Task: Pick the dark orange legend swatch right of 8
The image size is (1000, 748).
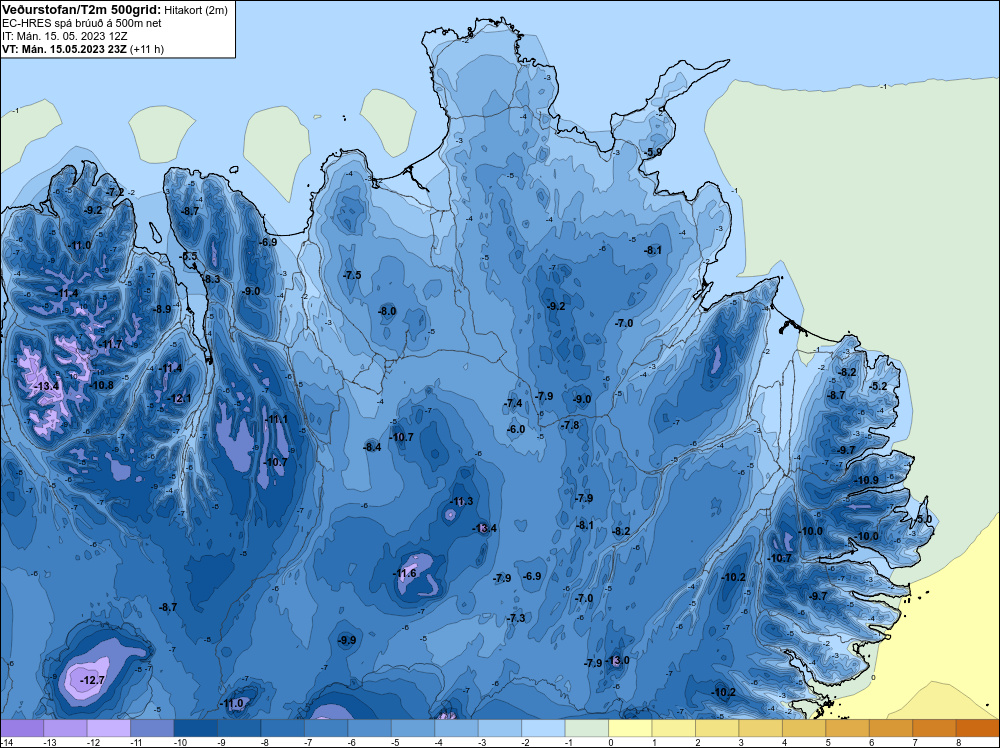Action: (978, 728)
